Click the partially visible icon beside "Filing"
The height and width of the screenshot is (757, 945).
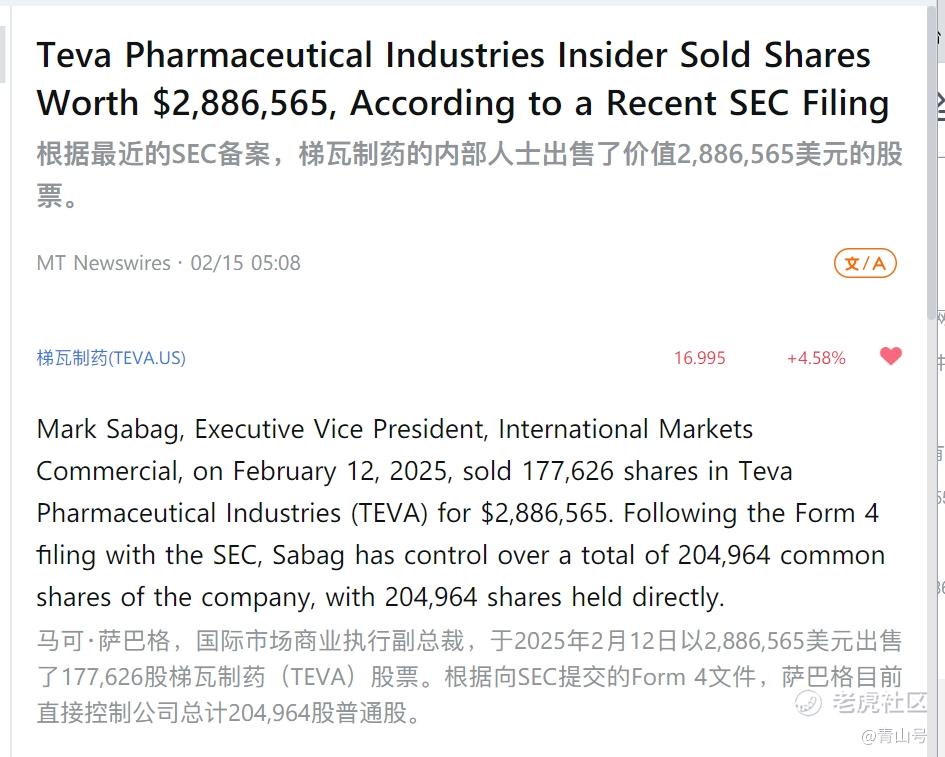[939, 107]
